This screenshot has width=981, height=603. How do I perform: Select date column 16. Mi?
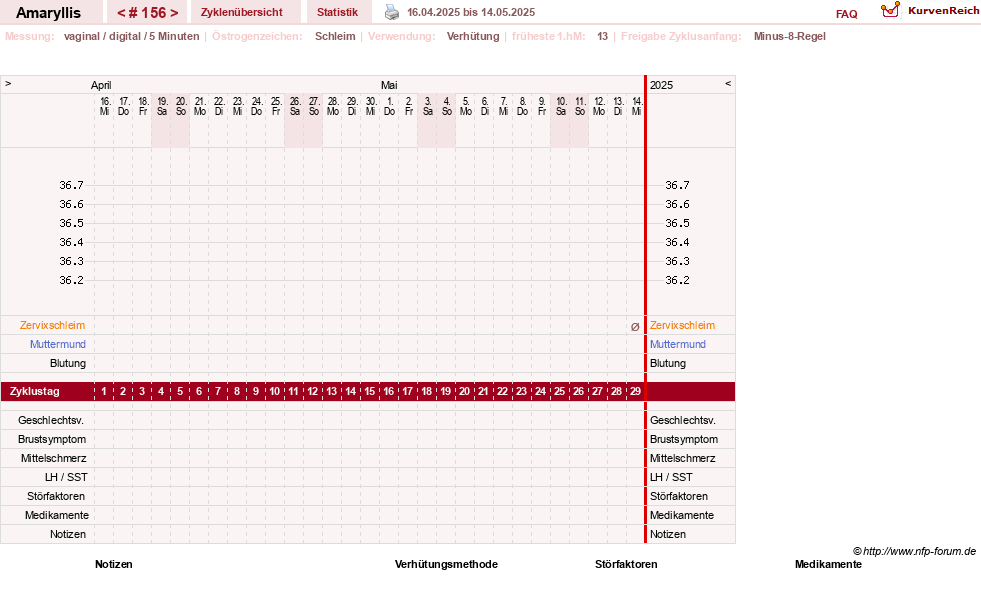tap(104, 106)
